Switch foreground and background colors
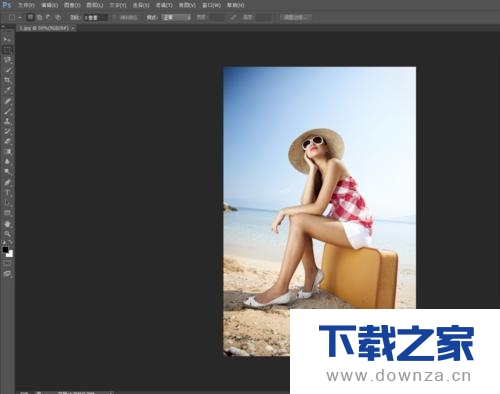Viewport: 500px width, 394px height. (x=11, y=243)
